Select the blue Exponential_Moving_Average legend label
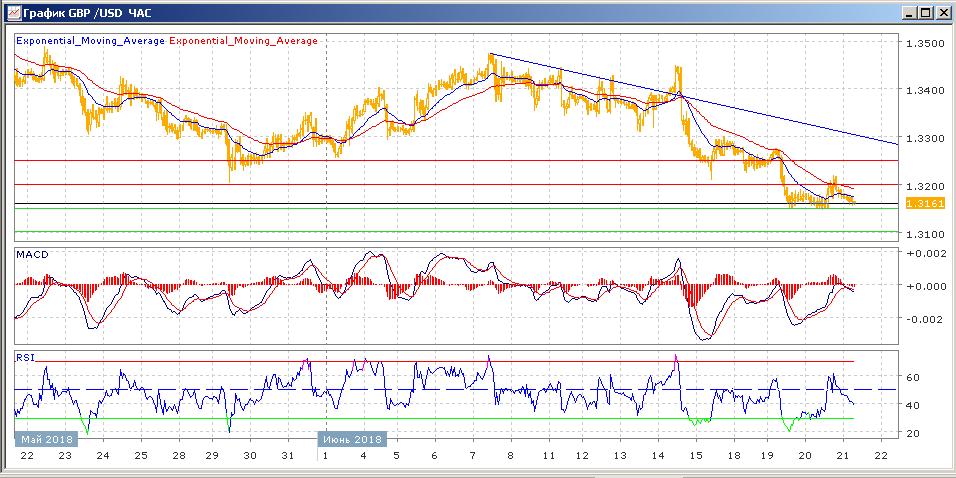Viewport: 956px width, 478px height. [89, 41]
